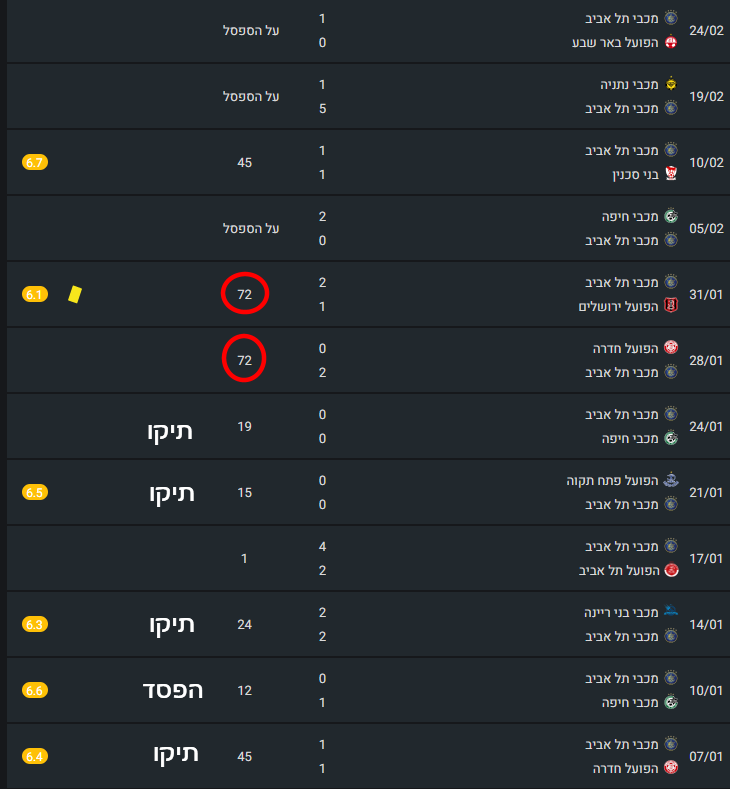Click the Hapoel Tel Aviv red logo
The image size is (730, 789).
coord(671,570)
